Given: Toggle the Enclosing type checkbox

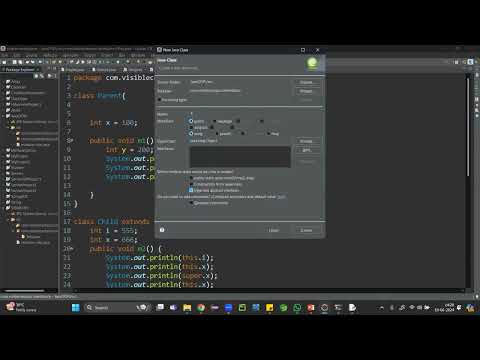Looking at the screenshot, I should 159,100.
